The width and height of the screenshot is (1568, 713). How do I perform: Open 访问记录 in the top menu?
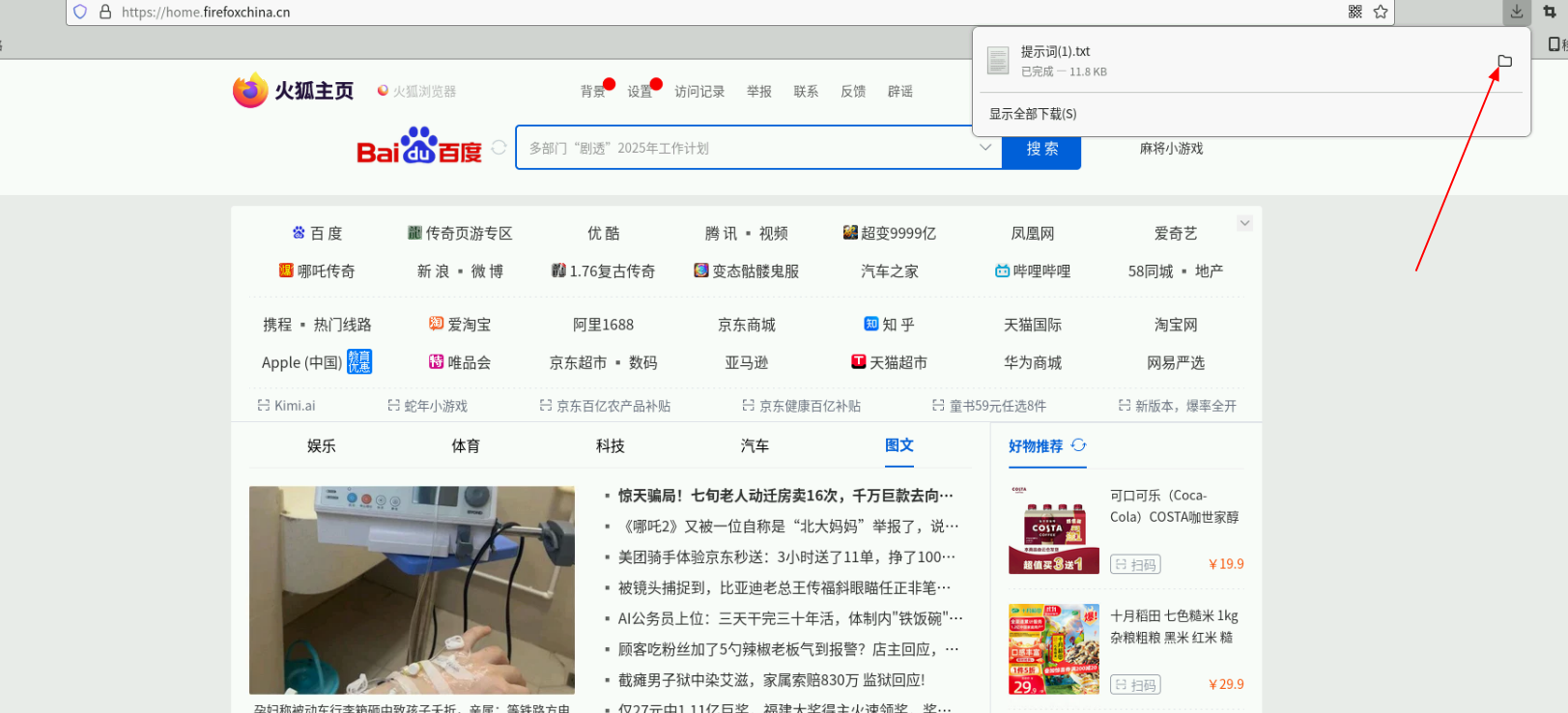(x=699, y=91)
